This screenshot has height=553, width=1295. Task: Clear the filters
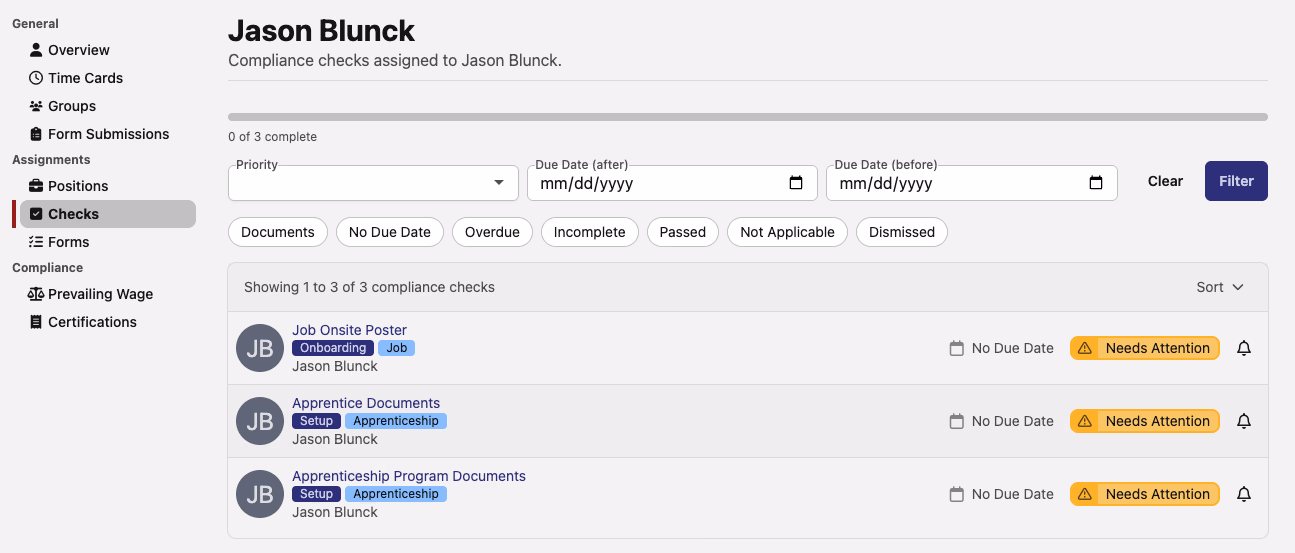click(1165, 181)
